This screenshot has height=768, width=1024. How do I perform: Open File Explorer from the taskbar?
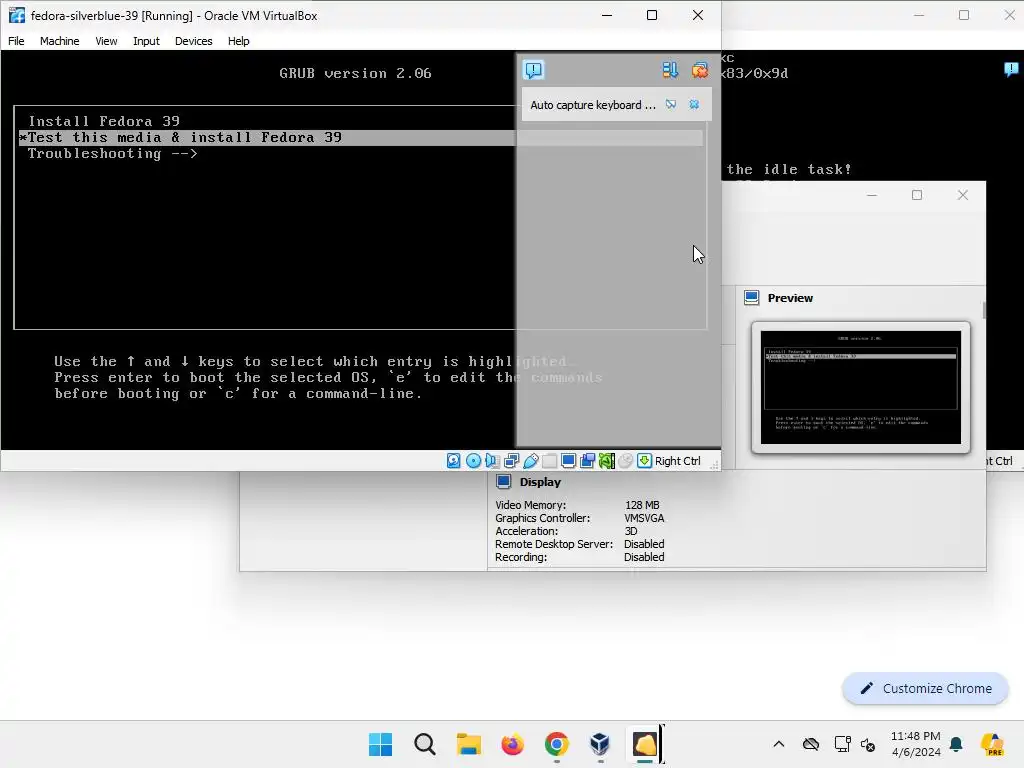click(x=468, y=744)
